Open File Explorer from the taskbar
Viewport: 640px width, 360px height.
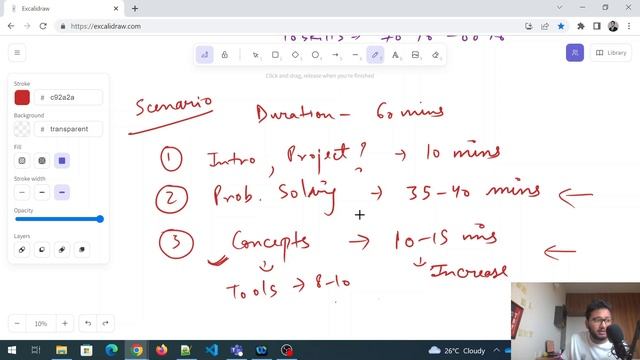point(62,350)
